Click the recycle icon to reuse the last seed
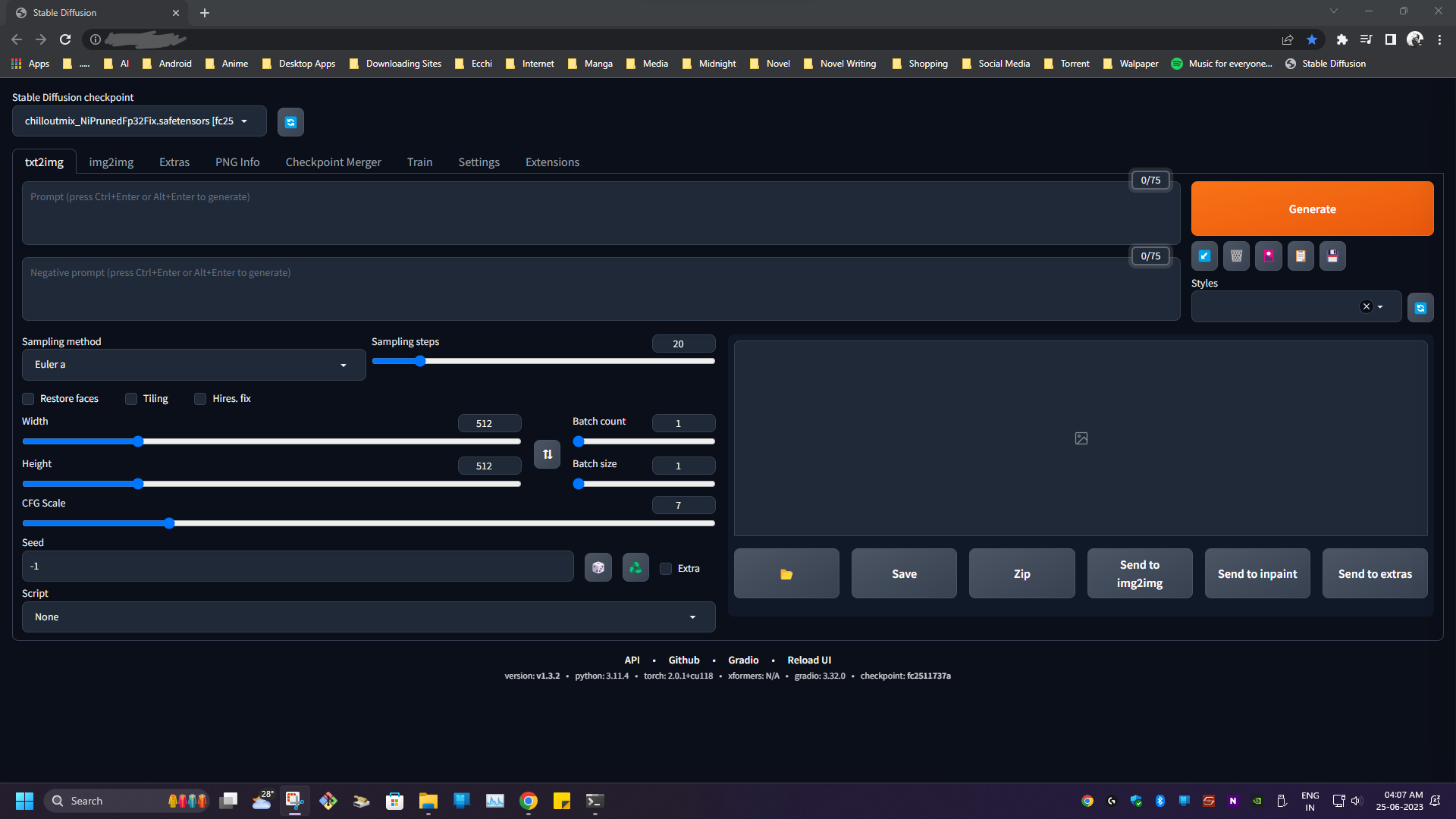This screenshot has width=1456, height=819. tap(635, 566)
